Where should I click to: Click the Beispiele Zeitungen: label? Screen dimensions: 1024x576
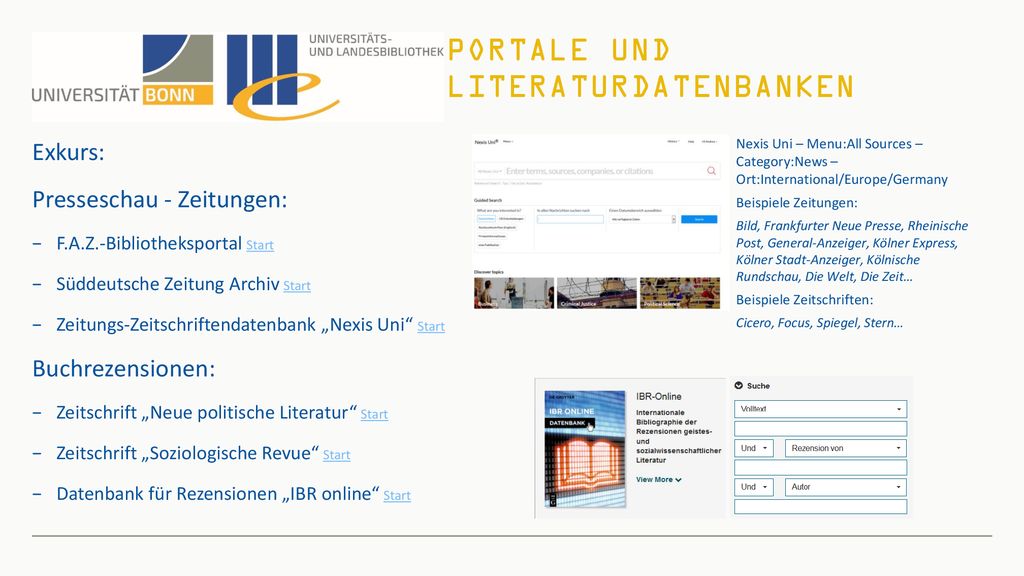pos(797,203)
